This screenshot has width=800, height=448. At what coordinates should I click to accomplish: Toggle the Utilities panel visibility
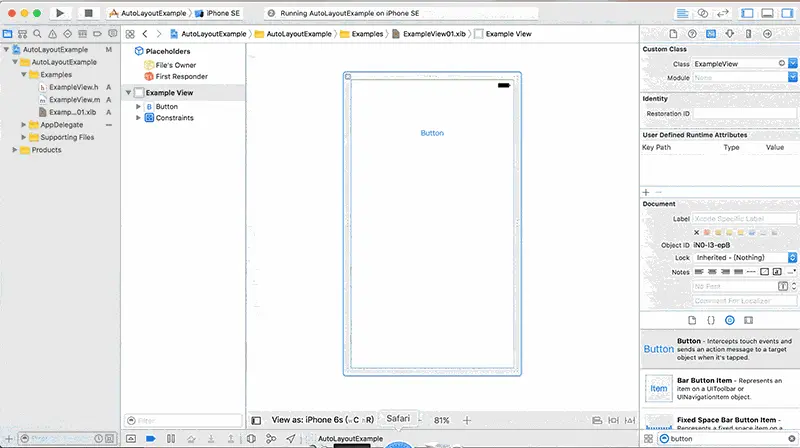tap(787, 13)
